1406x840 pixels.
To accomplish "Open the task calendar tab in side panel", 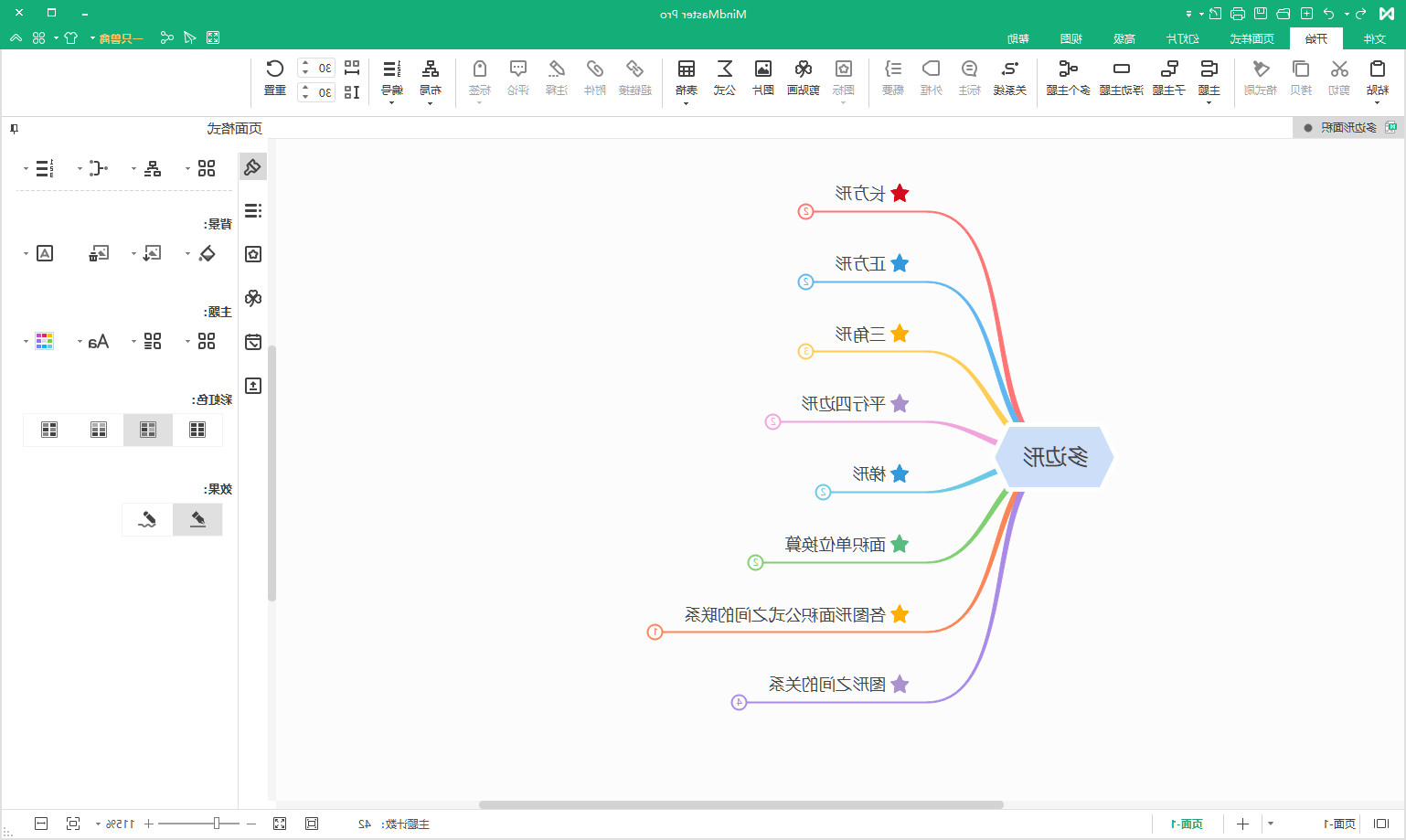I will tap(253, 342).
